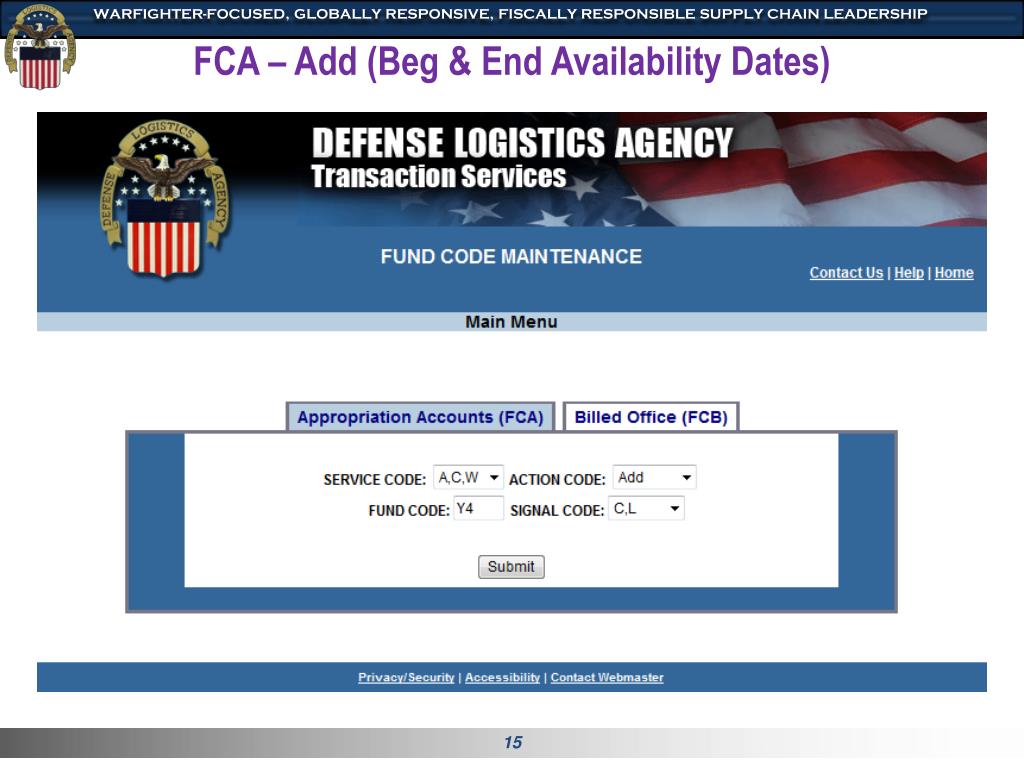Click the ACTION CODE dropdown arrow
Screen dimensions: 1024x768
686,477
